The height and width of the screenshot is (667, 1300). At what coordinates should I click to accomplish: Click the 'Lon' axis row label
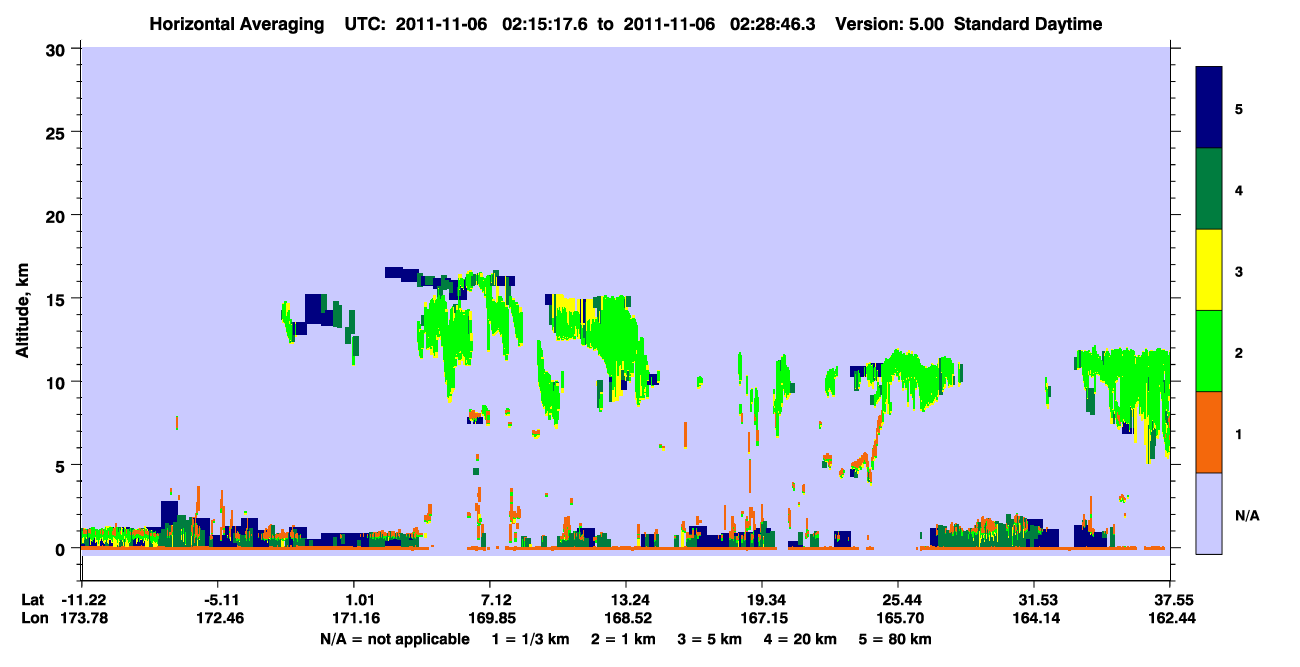click(34, 618)
